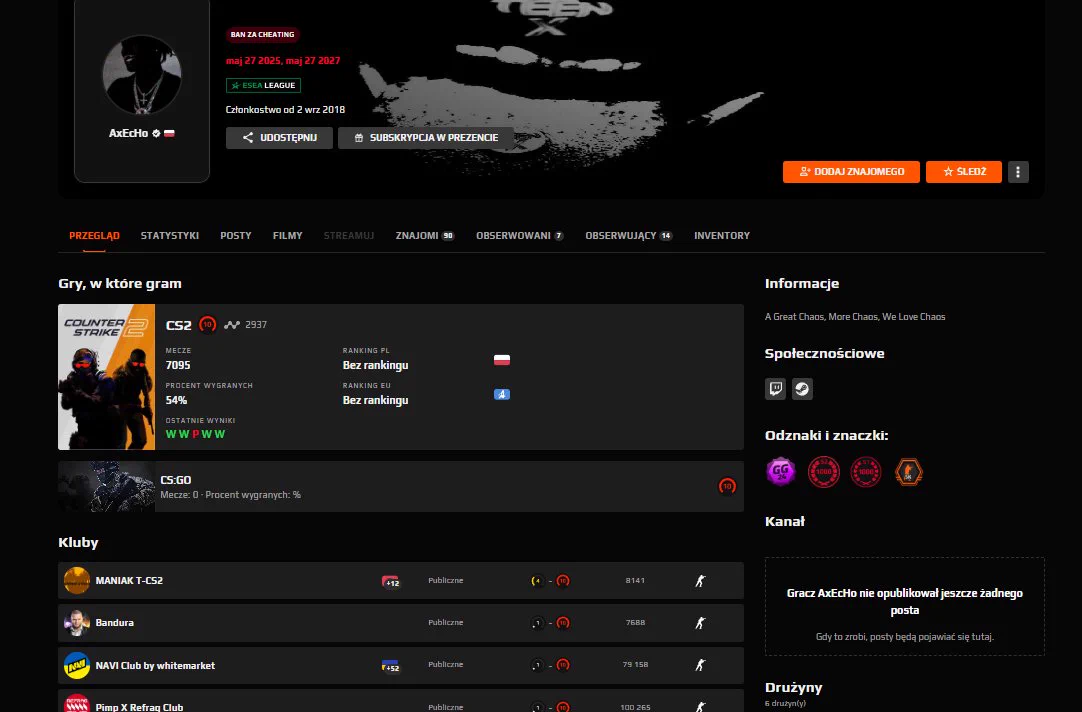Open the Twitch social link icon
Screen dimensions: 1082x712
click(776, 388)
